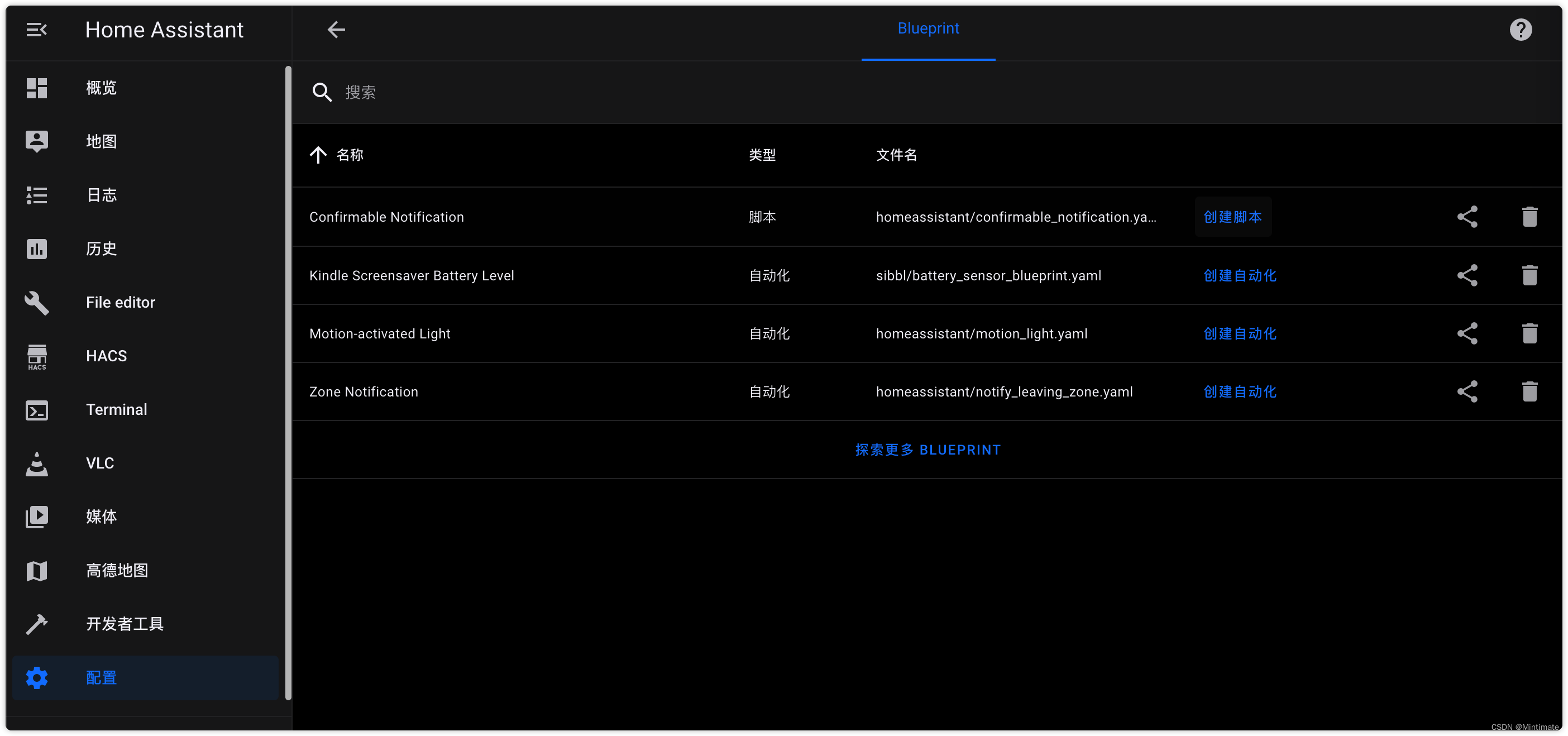The width and height of the screenshot is (1568, 736).
Task: Click the sidebar vertical scrollbar
Action: [x=288, y=384]
